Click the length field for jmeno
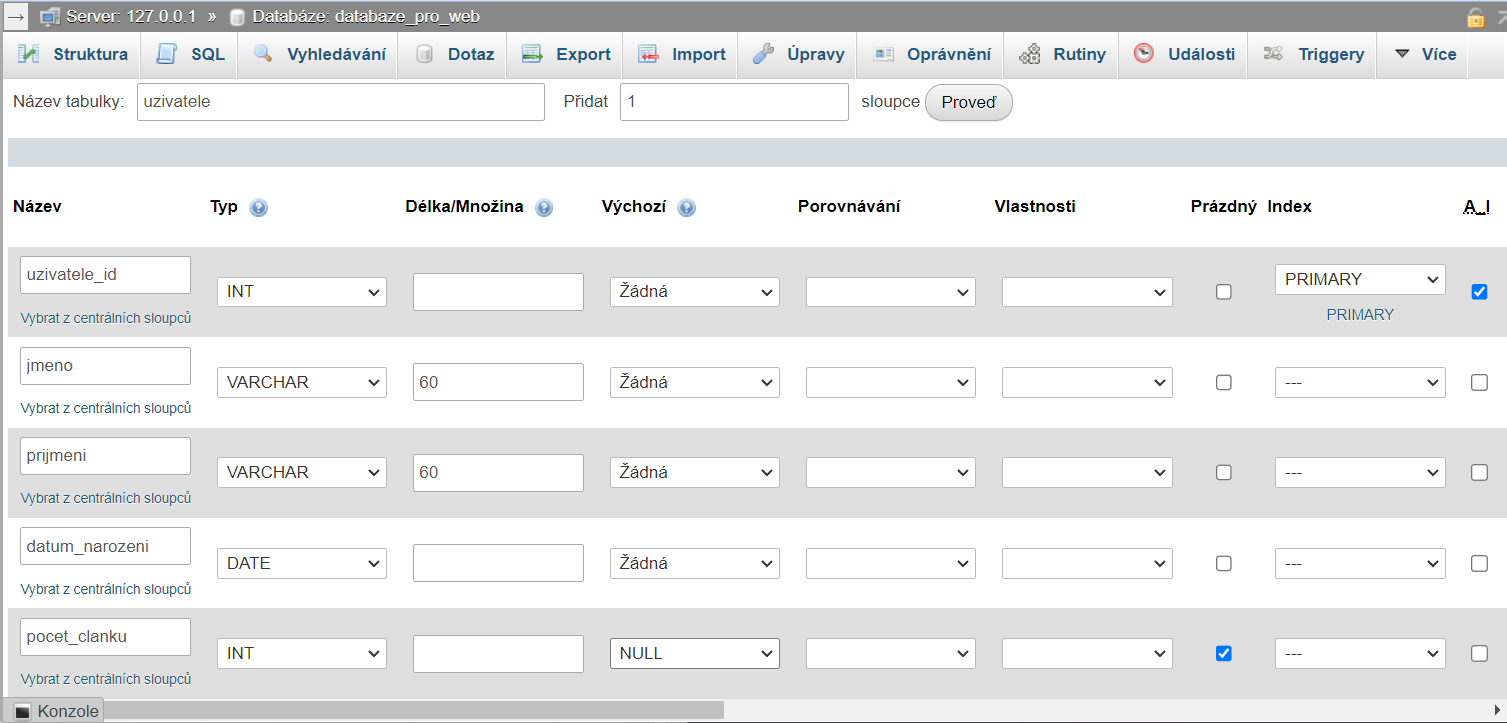The image size is (1507, 723). (498, 382)
